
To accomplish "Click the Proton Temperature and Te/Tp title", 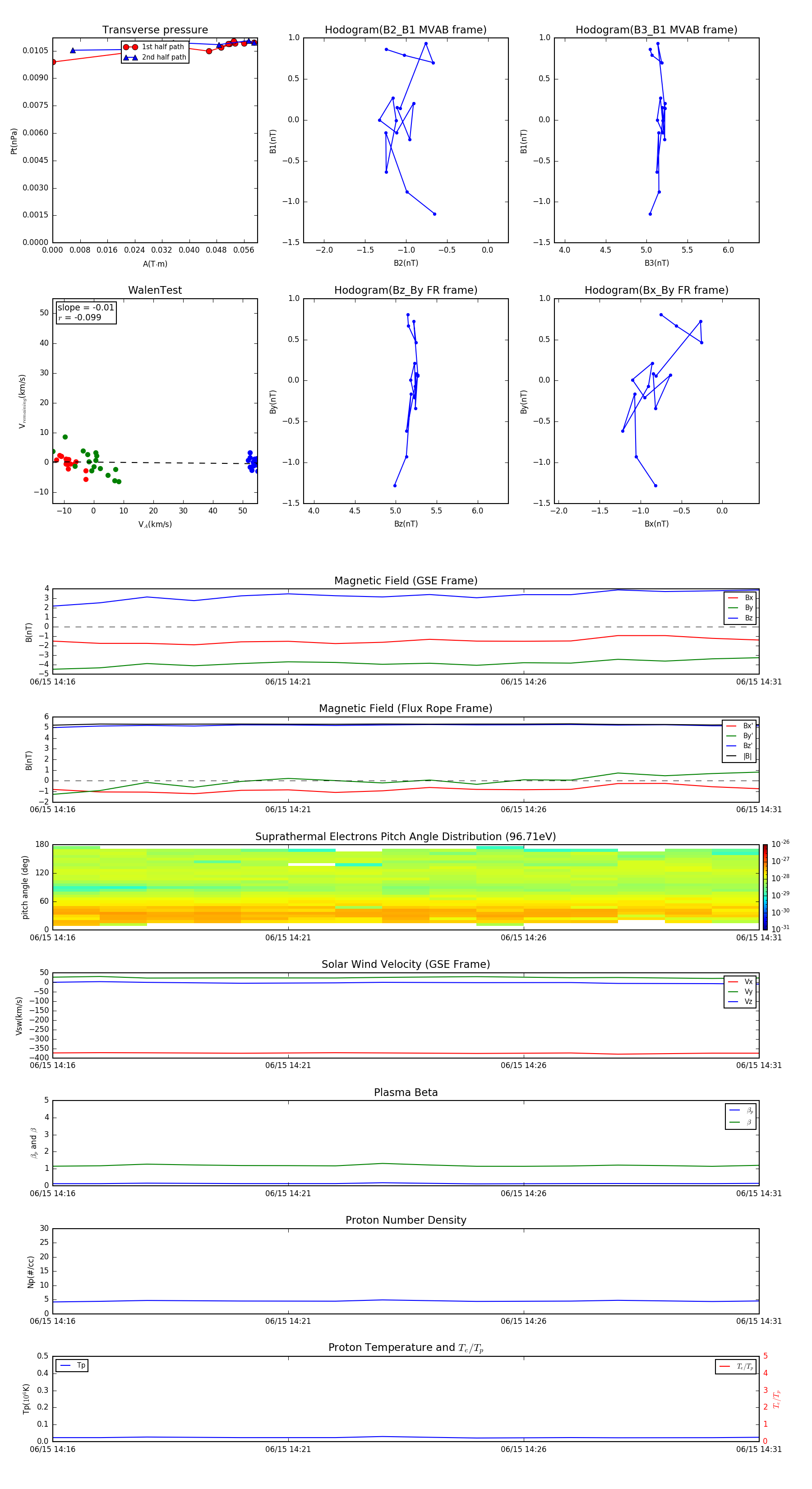I will (x=406, y=1348).
